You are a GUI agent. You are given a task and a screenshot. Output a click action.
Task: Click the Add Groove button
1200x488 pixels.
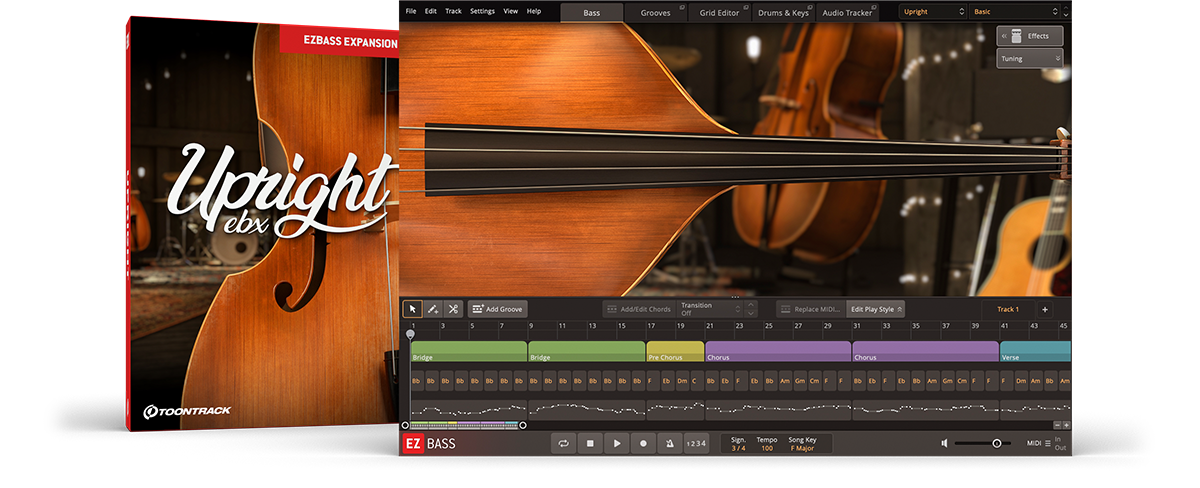pos(497,310)
